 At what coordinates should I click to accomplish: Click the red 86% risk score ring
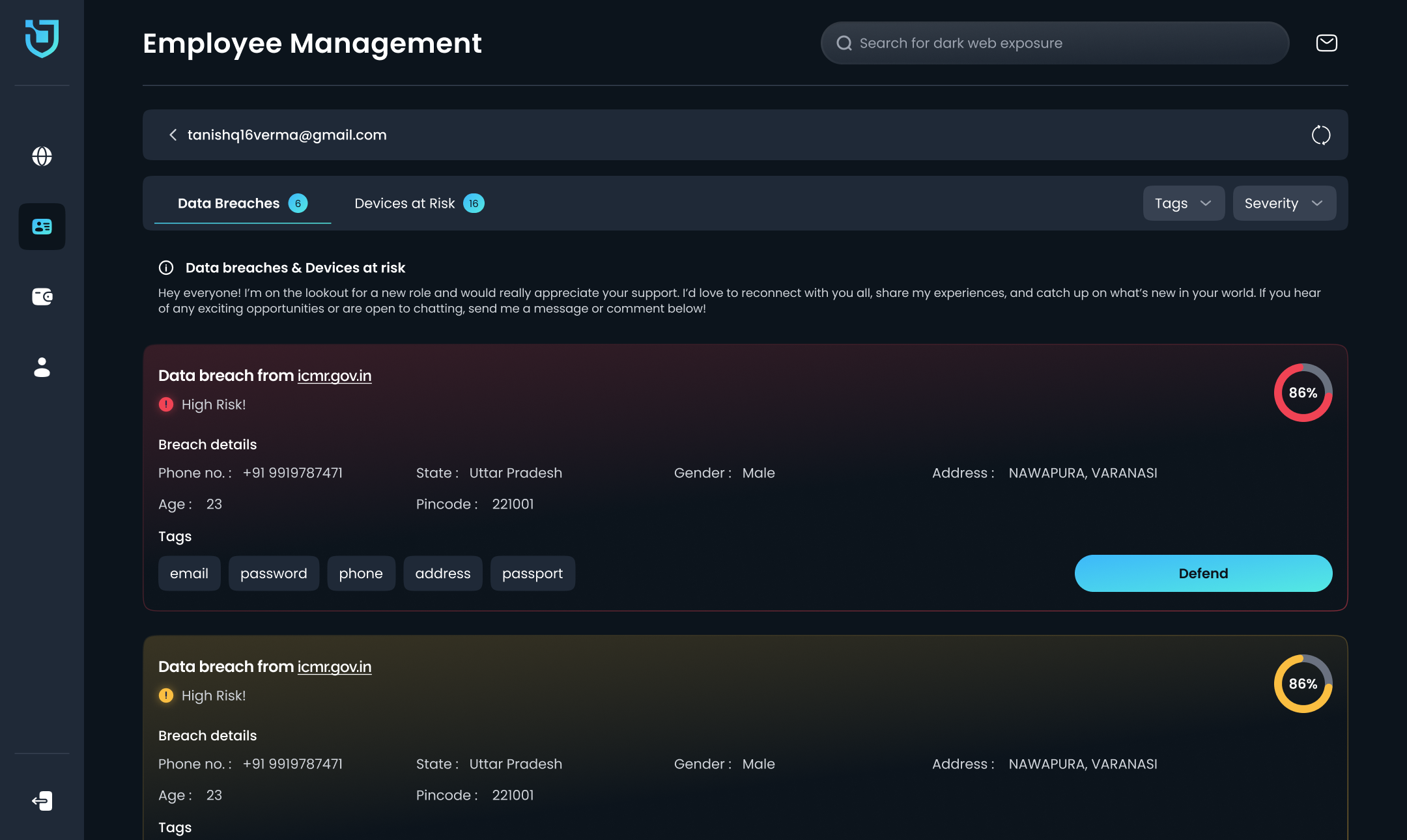[x=1303, y=393]
